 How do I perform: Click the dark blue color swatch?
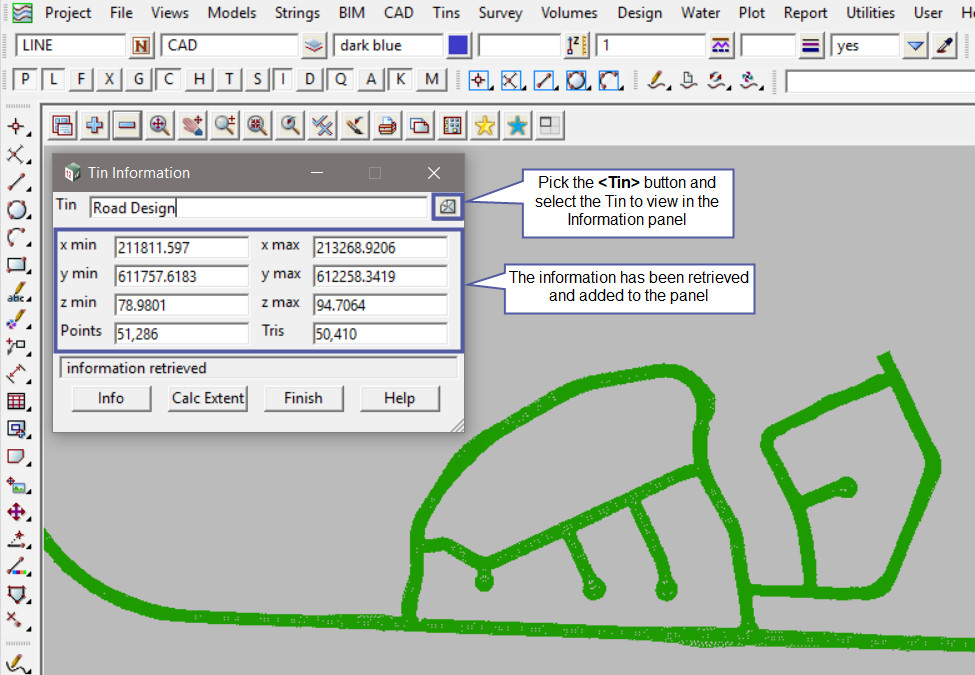tap(458, 46)
